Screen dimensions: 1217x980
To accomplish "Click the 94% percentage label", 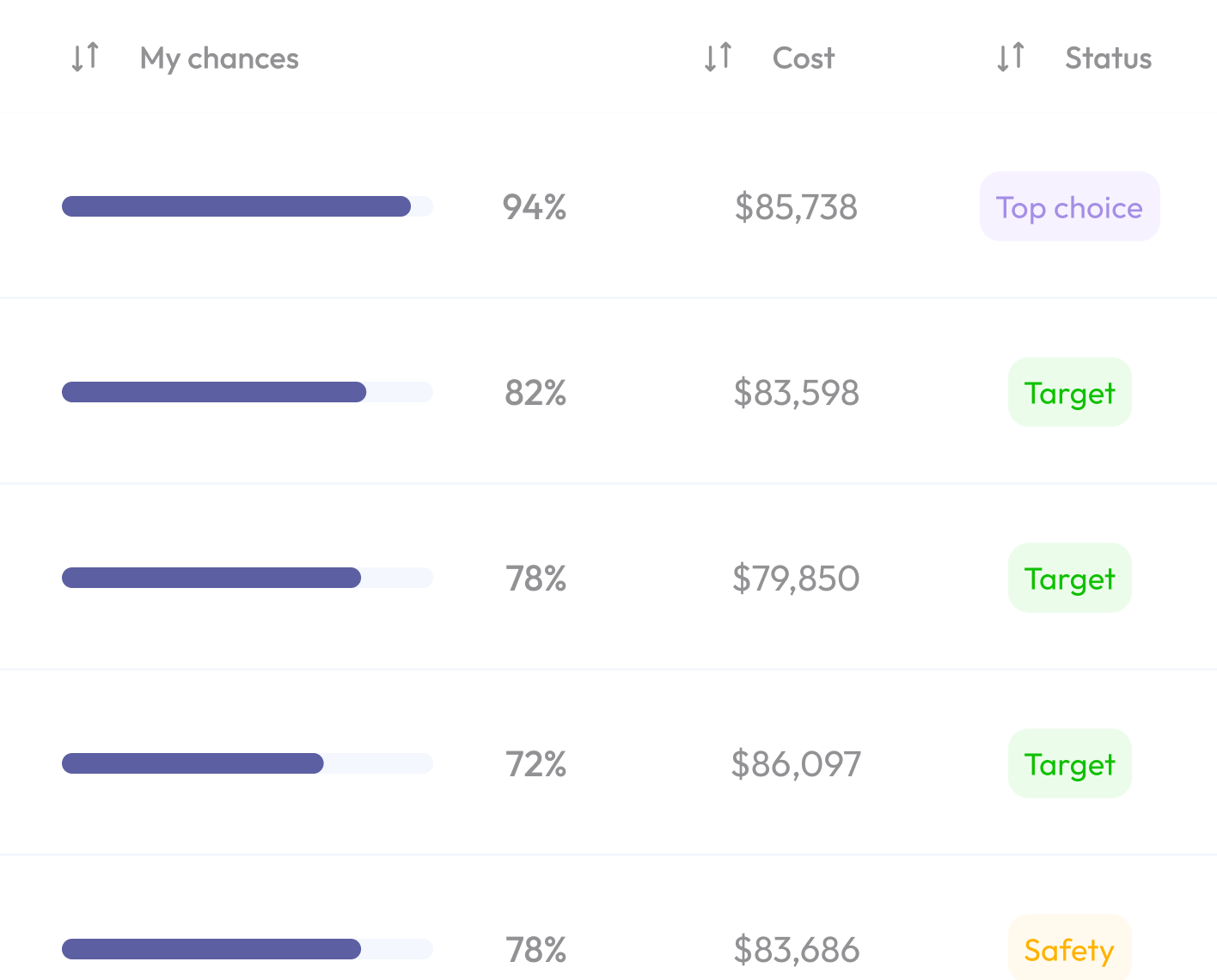I will (535, 207).
